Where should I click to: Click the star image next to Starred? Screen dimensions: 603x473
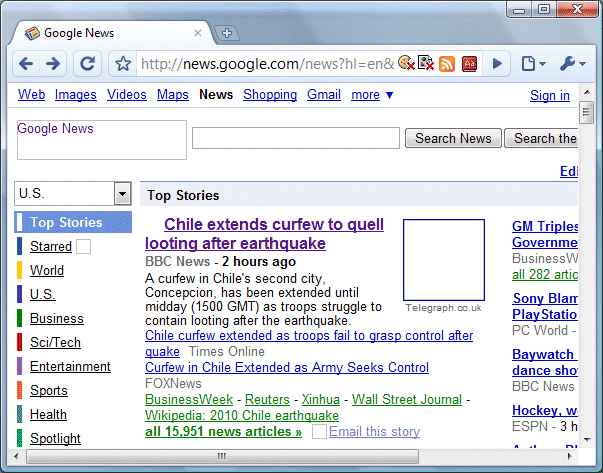(83, 246)
